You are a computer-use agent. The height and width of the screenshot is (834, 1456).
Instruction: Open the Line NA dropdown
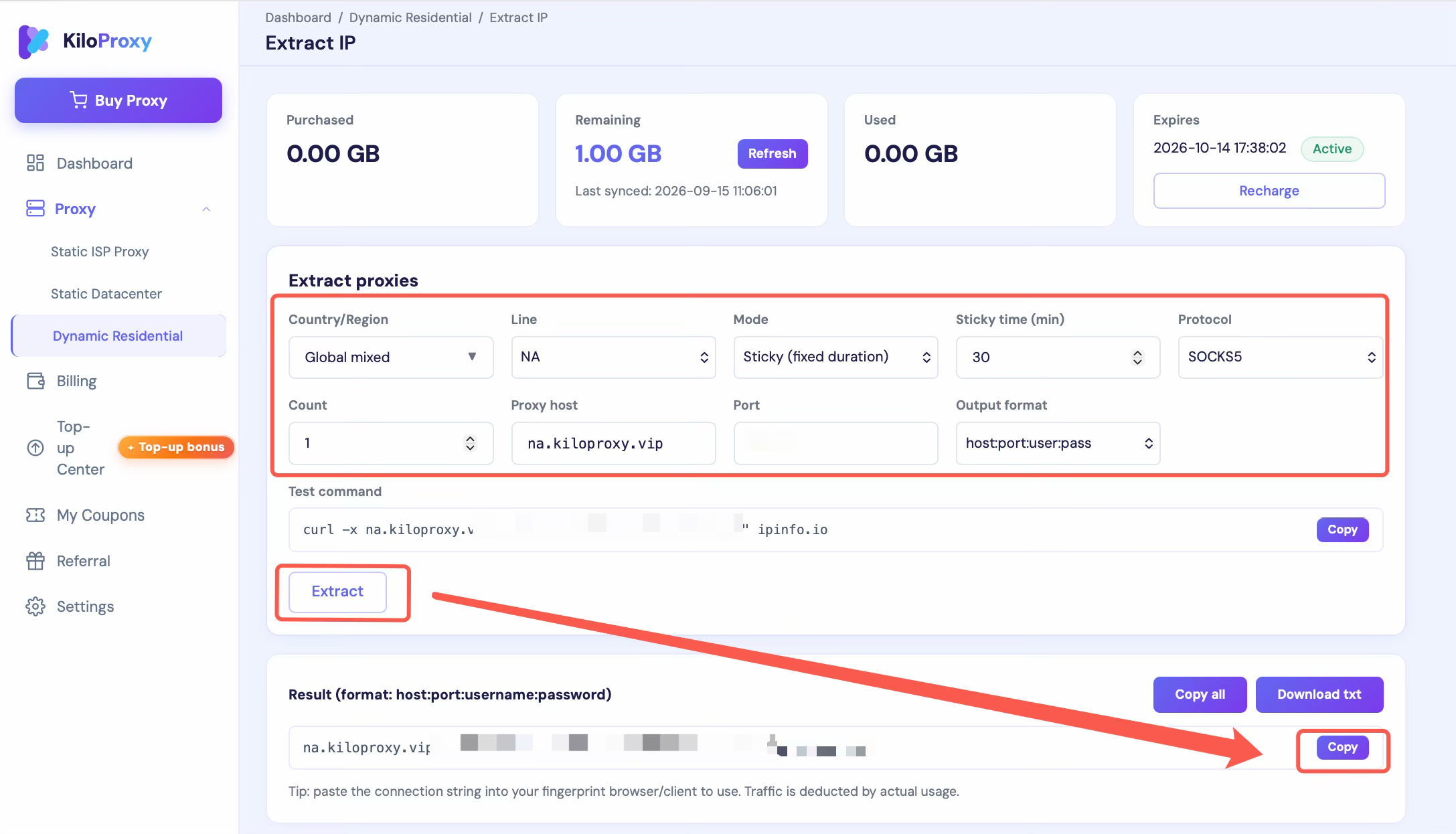click(613, 357)
